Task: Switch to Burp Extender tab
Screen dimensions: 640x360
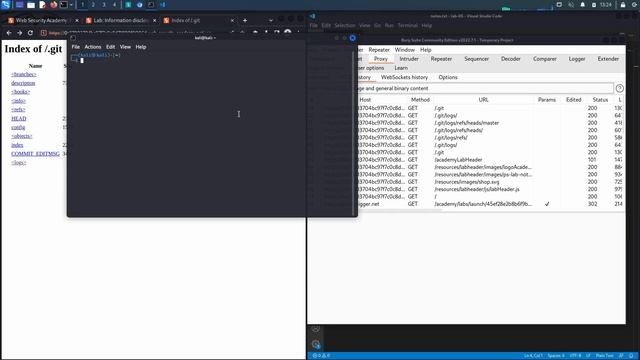Action: [608, 59]
